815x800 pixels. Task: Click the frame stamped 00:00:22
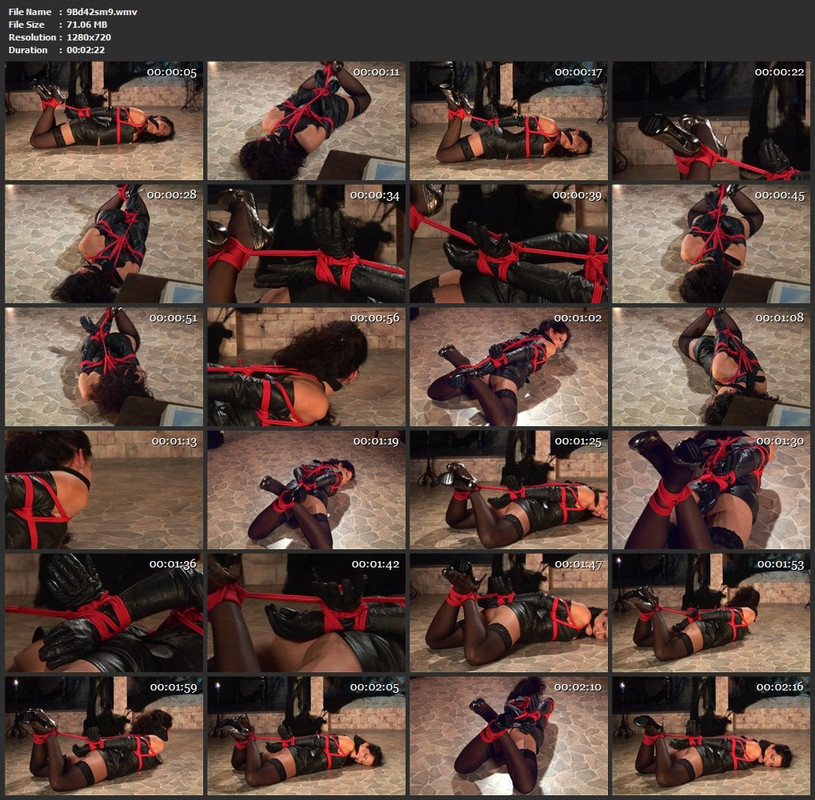click(711, 121)
